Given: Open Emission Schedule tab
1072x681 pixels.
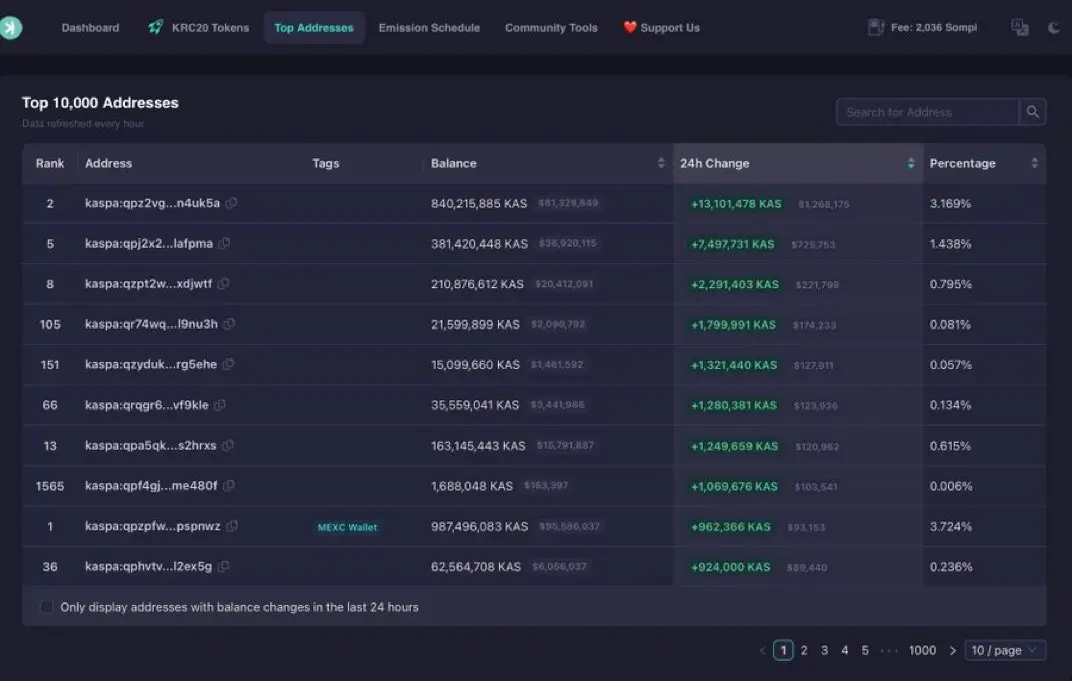Looking at the screenshot, I should (x=429, y=27).
